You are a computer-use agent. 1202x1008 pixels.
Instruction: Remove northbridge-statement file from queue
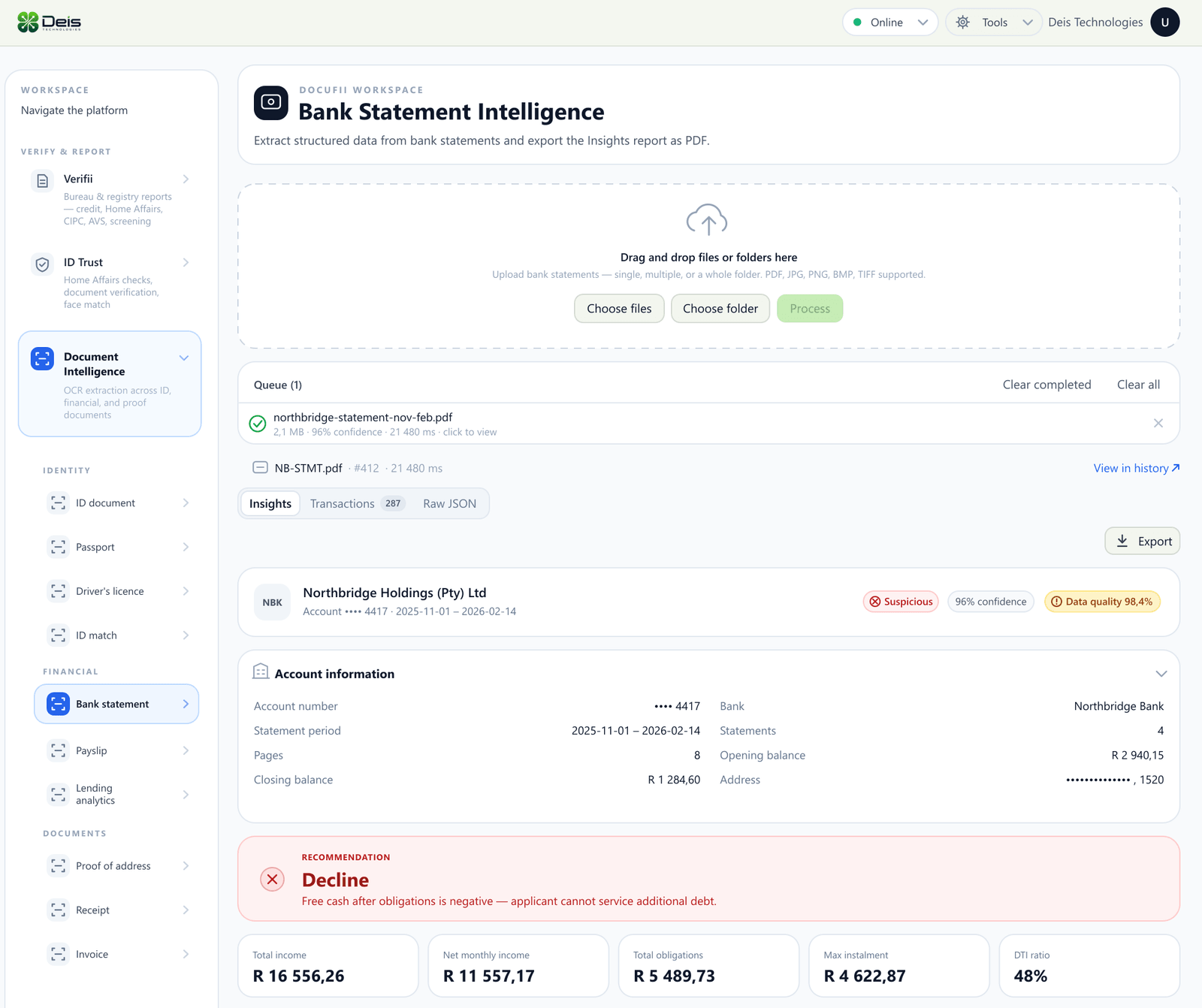tap(1158, 424)
